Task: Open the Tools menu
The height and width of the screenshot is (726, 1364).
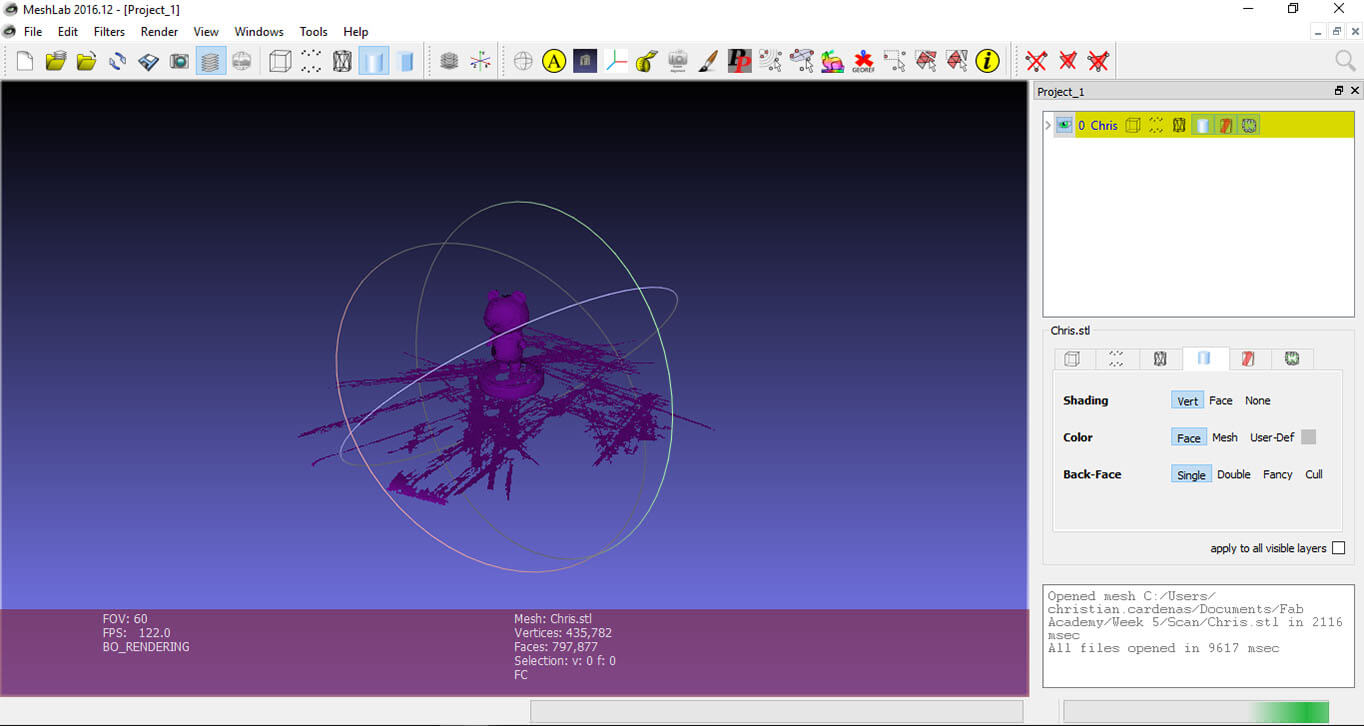Action: (313, 31)
